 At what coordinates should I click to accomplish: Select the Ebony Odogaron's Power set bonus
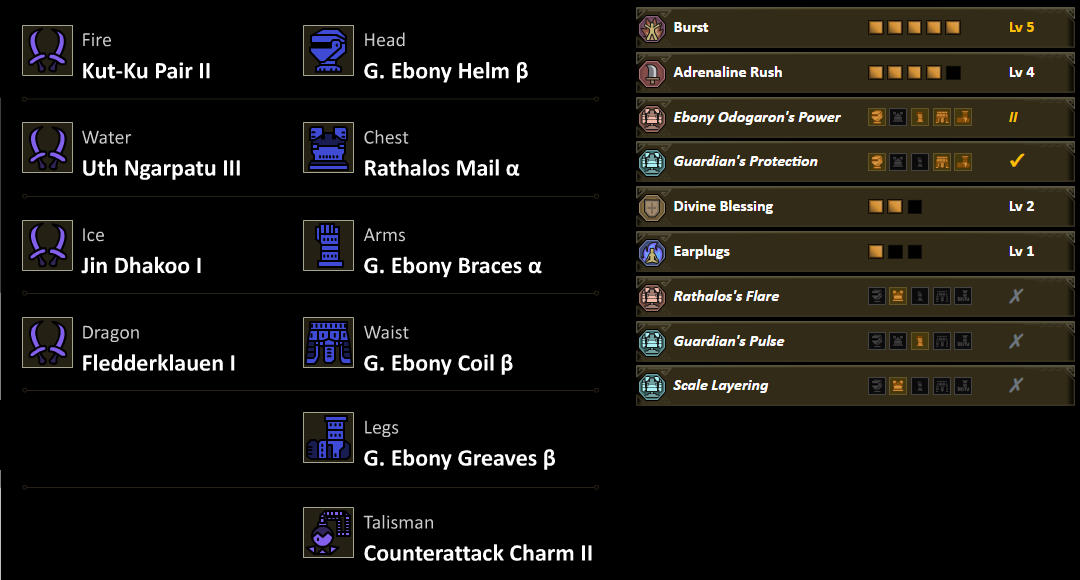click(x=757, y=117)
